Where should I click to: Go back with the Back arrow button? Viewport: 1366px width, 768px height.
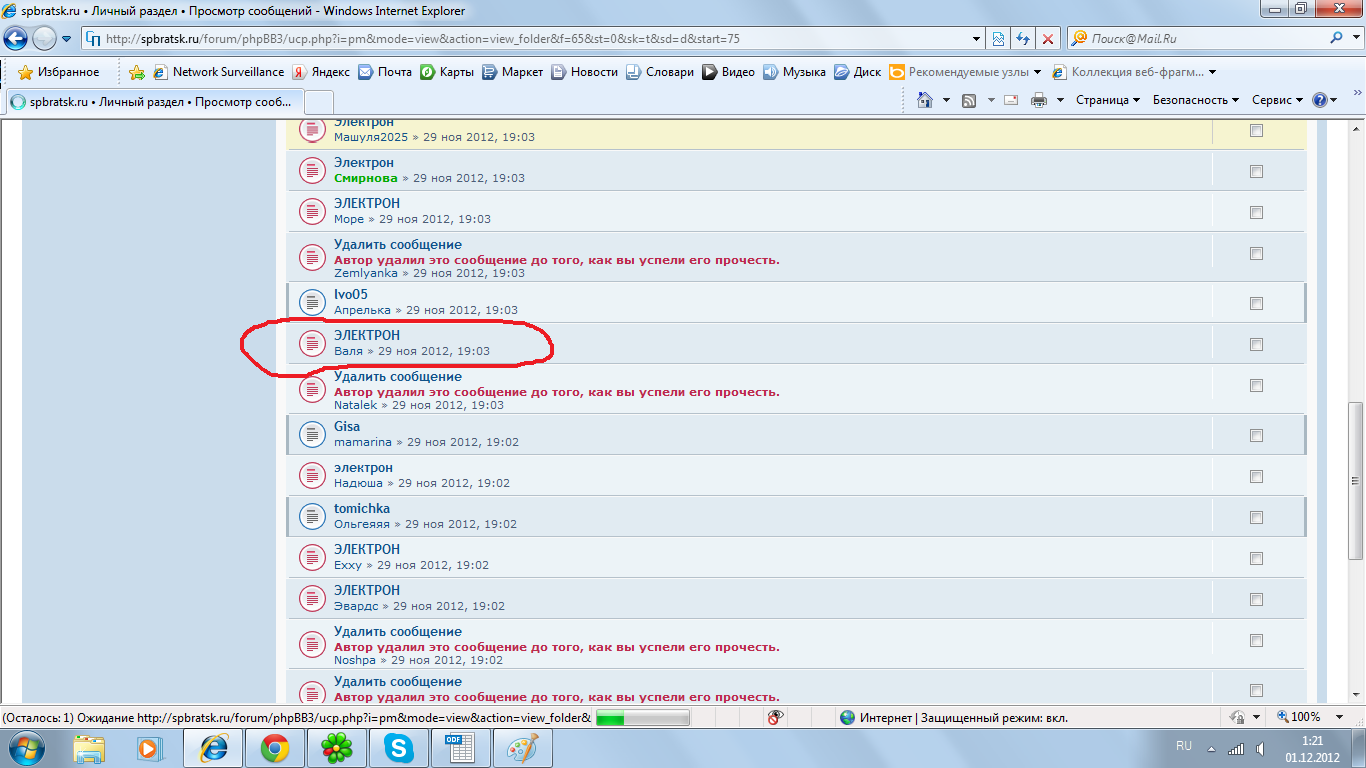pos(16,39)
